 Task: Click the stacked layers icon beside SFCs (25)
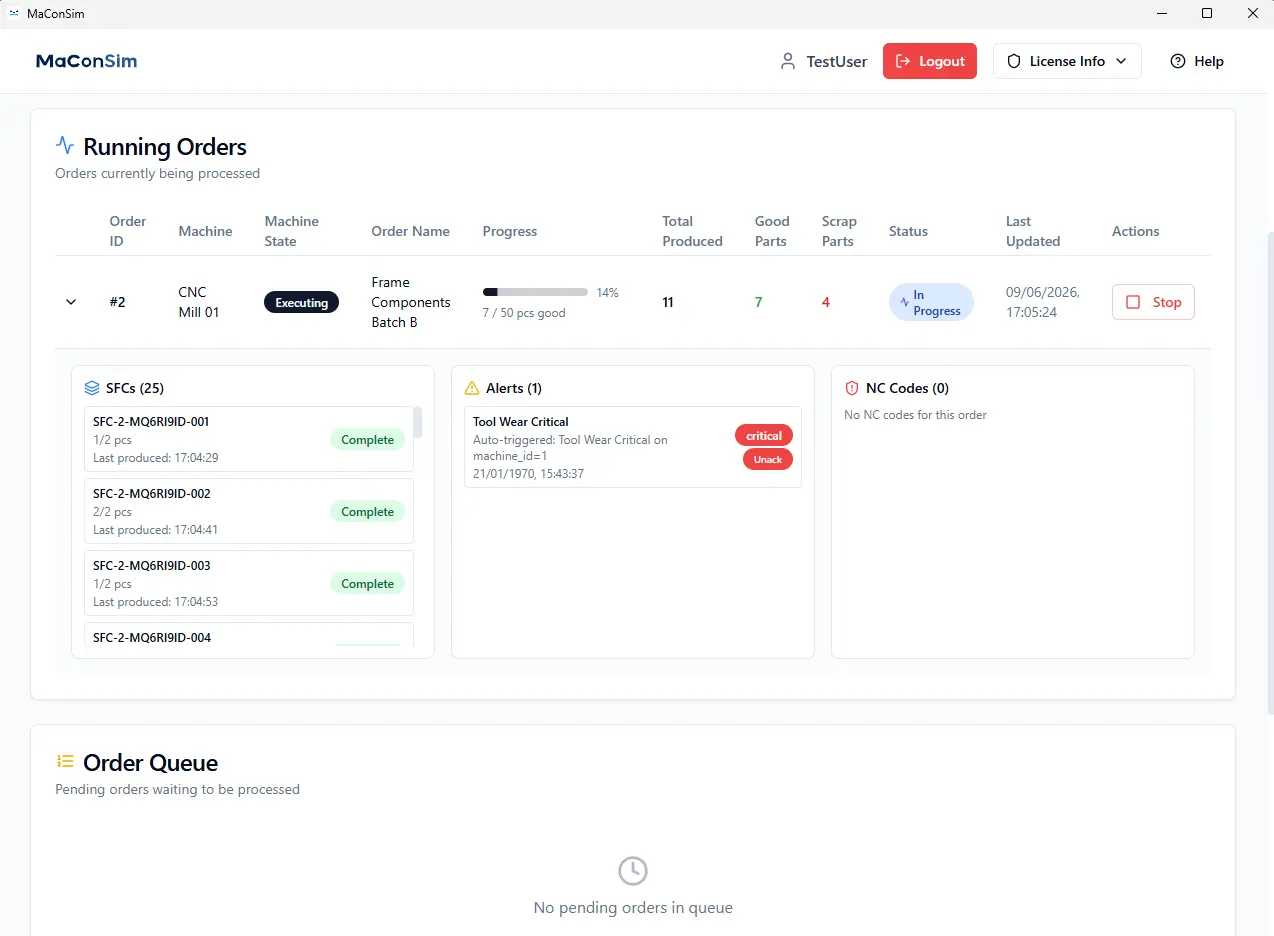click(92, 388)
